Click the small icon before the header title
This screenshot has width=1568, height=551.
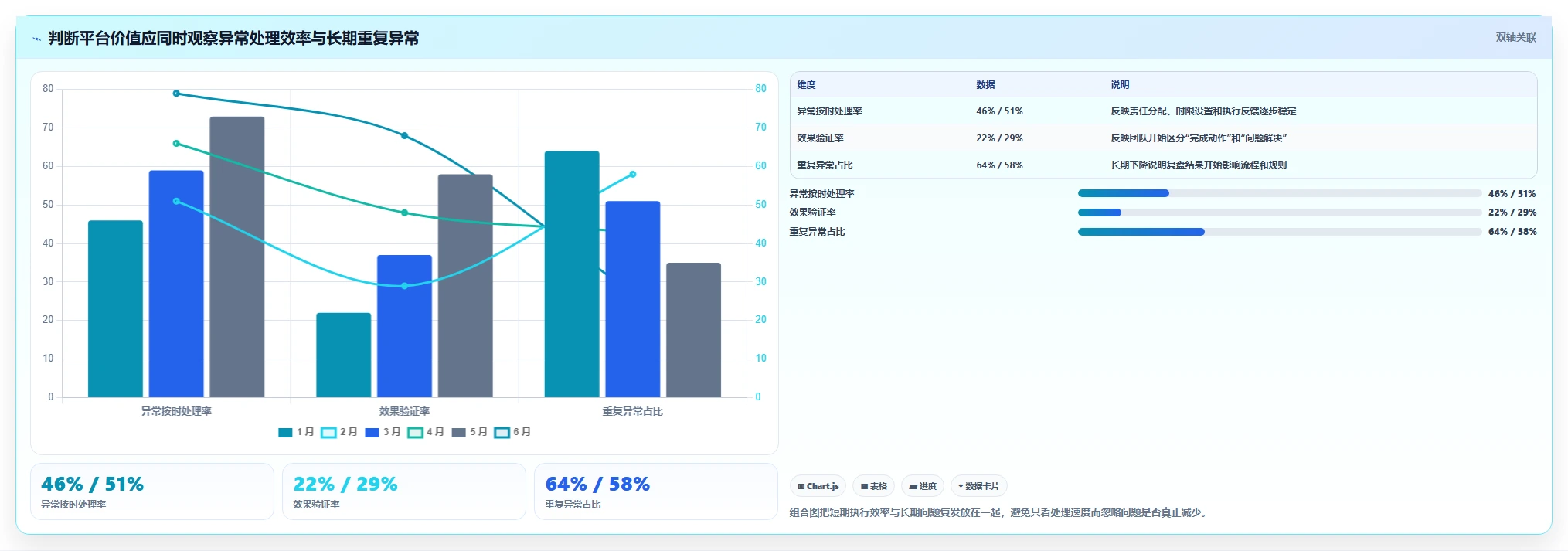pyautogui.click(x=36, y=39)
